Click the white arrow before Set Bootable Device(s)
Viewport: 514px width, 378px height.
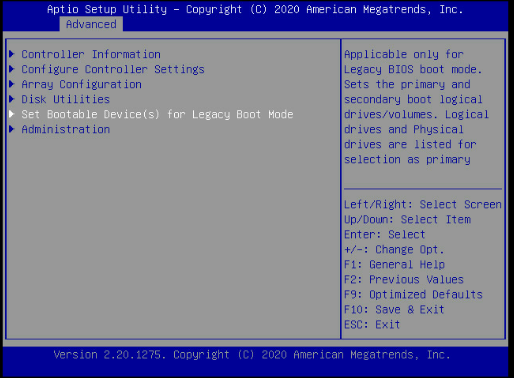coord(12,114)
